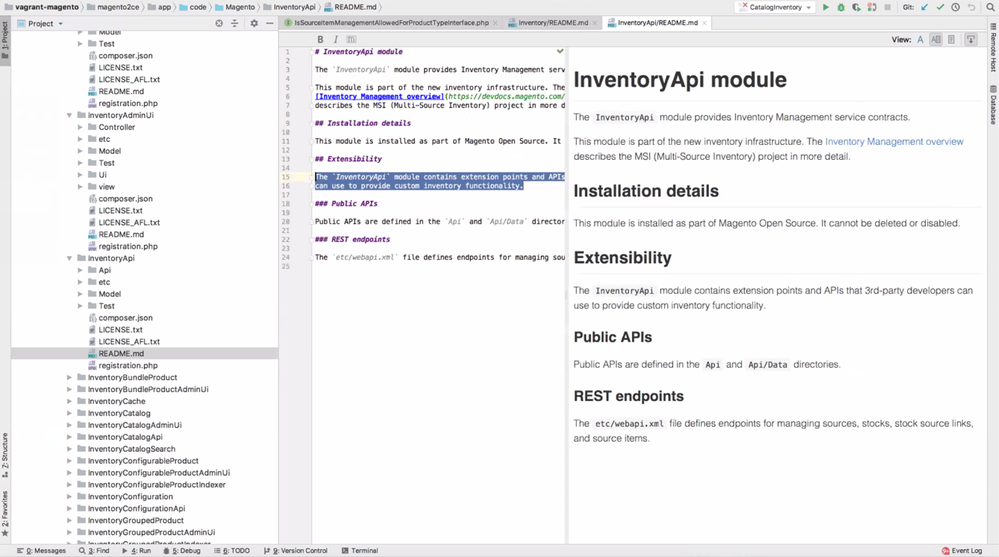Switch view to editor only mode

[x=920, y=40]
